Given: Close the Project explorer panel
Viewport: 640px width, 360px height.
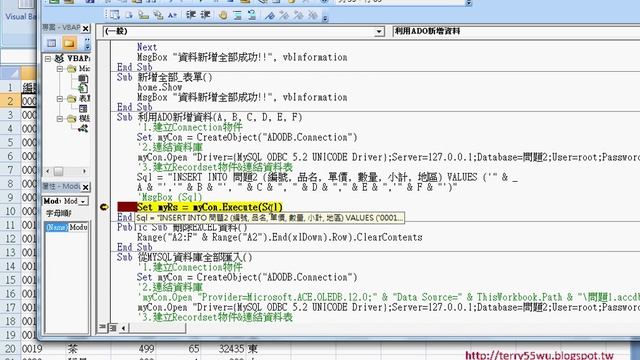Looking at the screenshot, I should pyautogui.click(x=85, y=28).
